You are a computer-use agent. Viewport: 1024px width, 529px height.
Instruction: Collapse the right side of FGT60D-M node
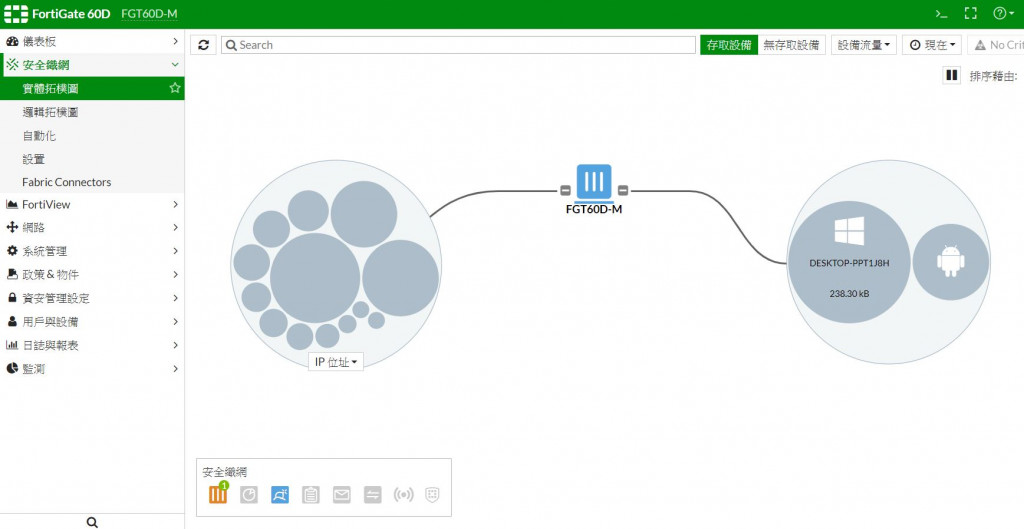(x=622, y=191)
